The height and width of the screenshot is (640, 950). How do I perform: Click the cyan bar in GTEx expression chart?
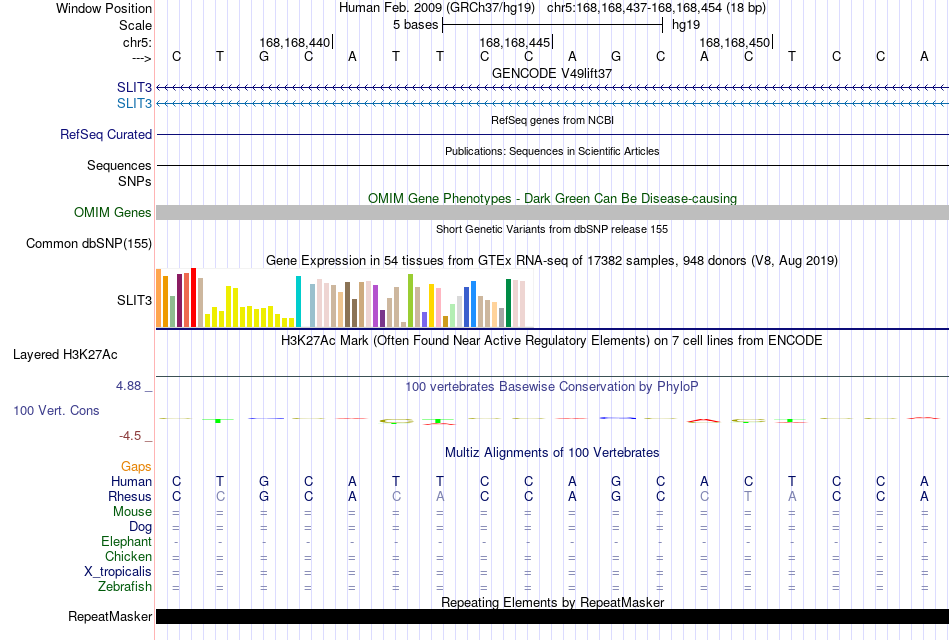coord(298,302)
